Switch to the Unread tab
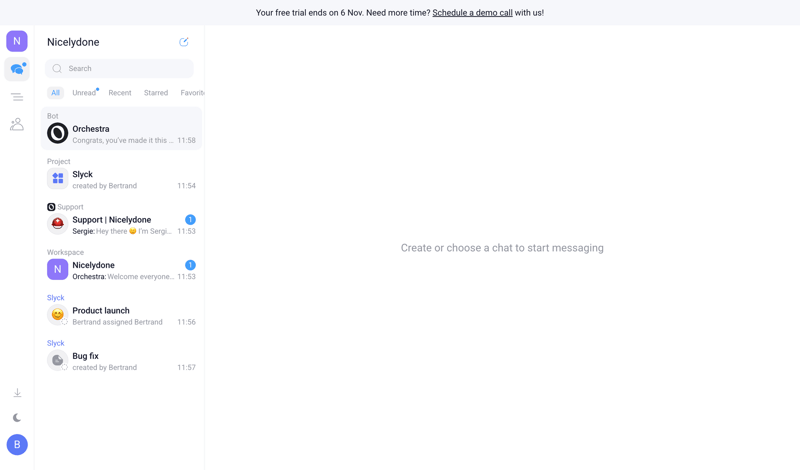Viewport: 800px width, 470px height. coord(84,93)
